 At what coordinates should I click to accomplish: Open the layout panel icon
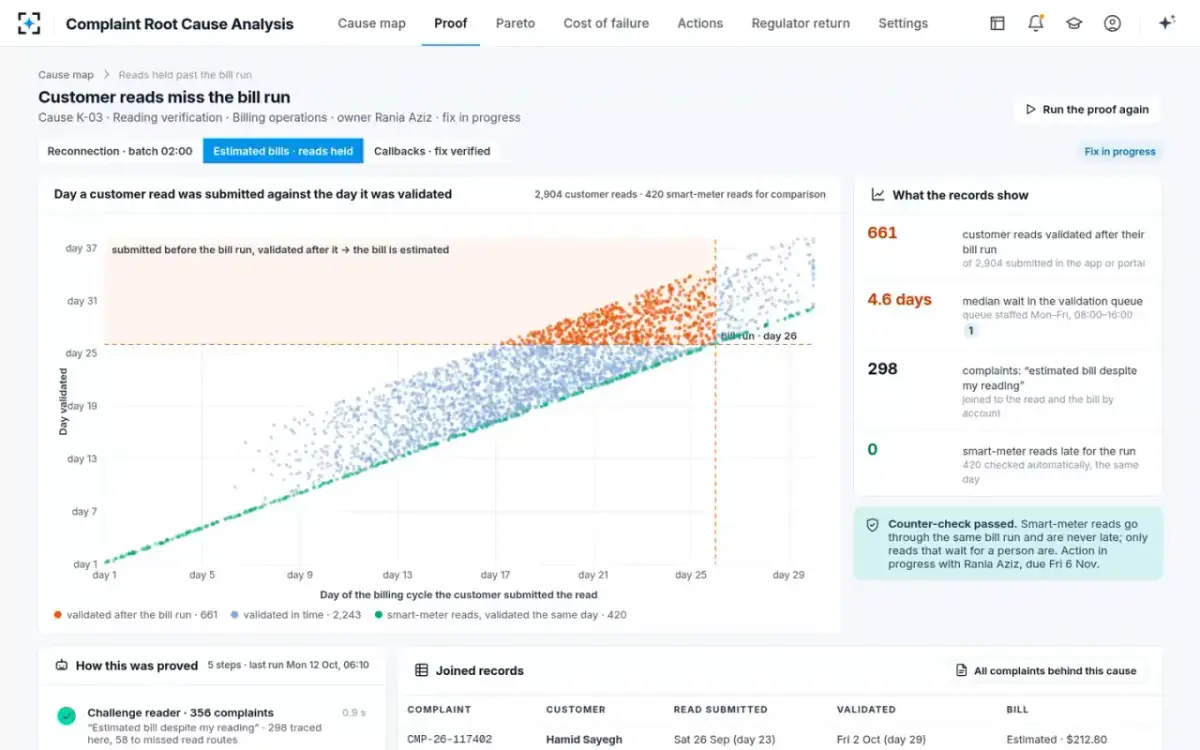tap(997, 23)
